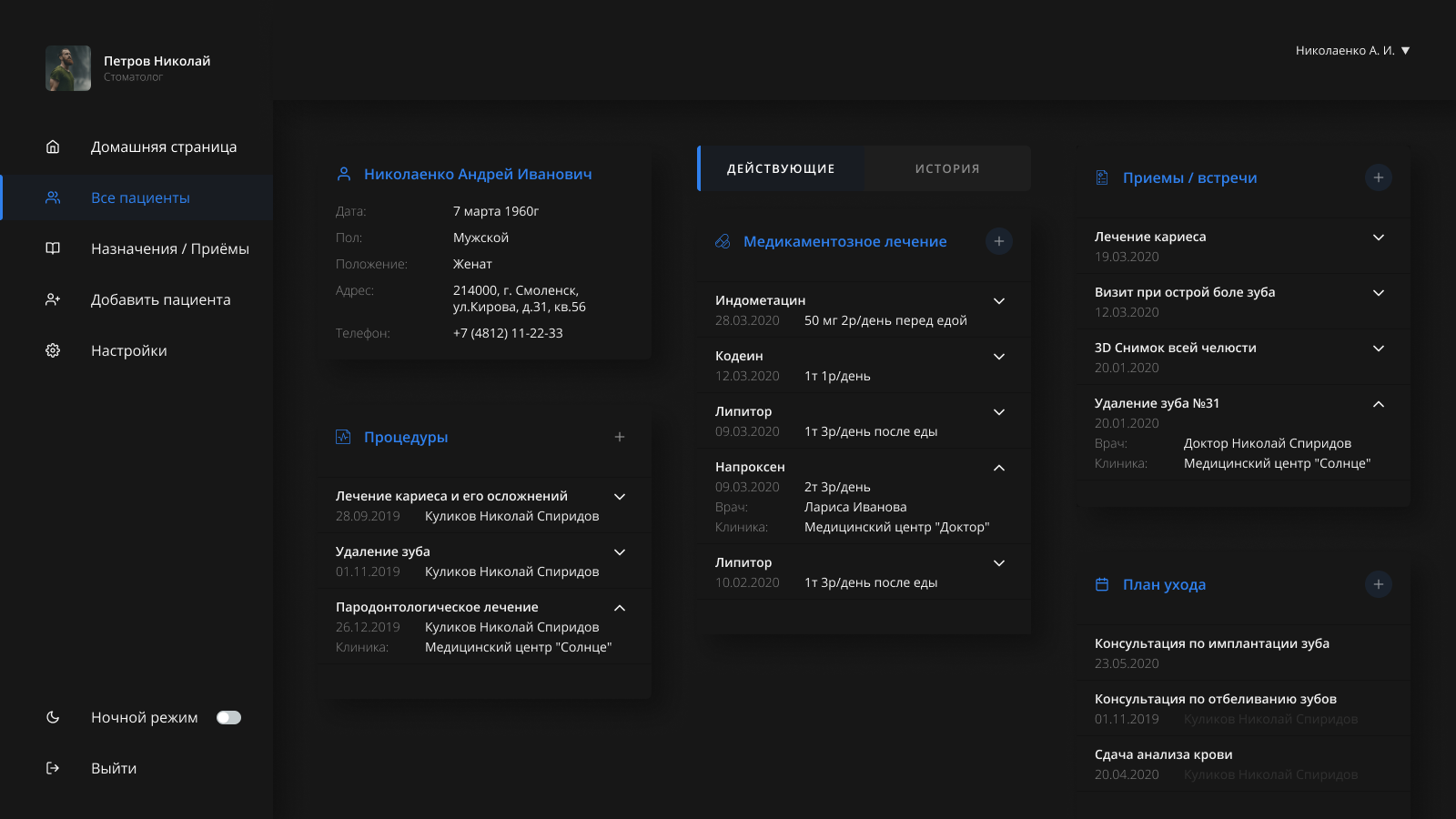
Task: Click doctor name Лариса Иванова
Action: point(855,507)
